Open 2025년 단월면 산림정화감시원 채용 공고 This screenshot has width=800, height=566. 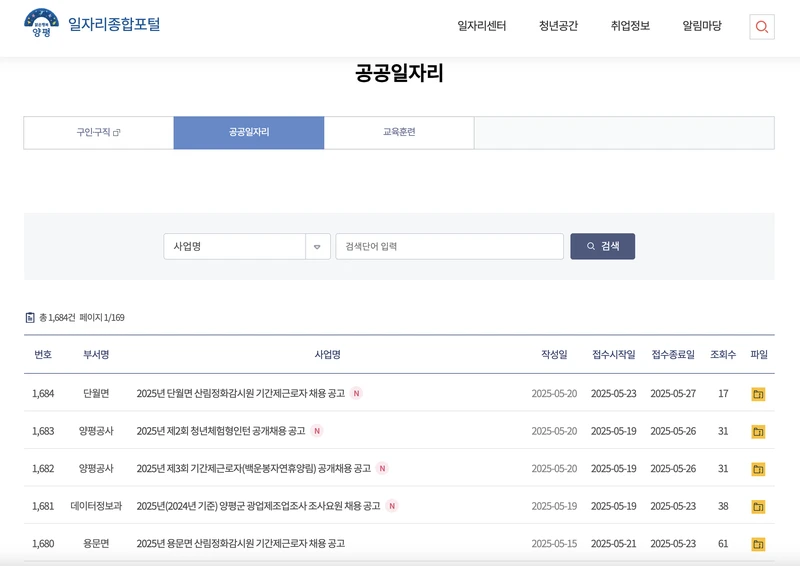pyautogui.click(x=241, y=393)
